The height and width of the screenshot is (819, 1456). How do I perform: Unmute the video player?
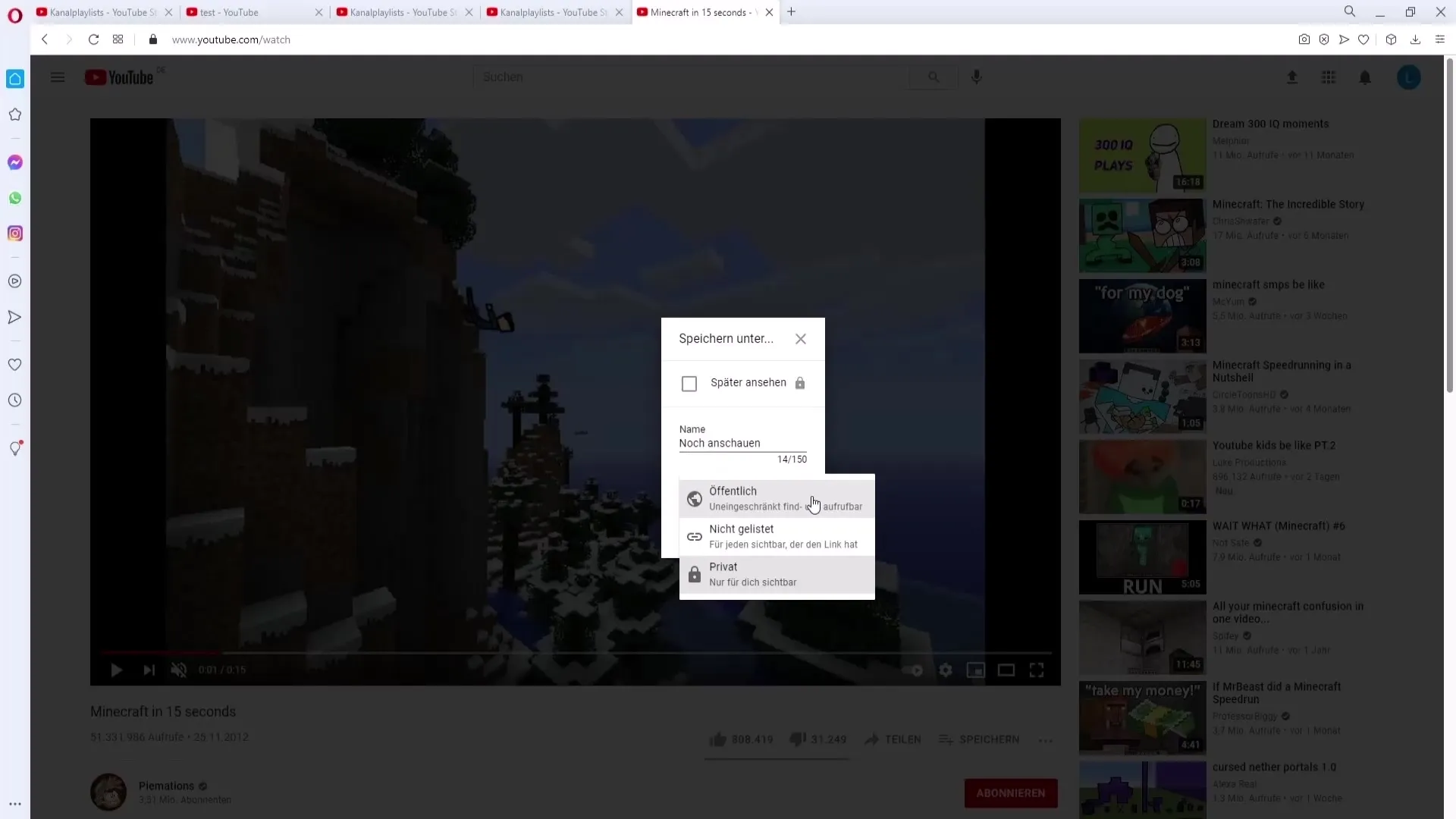coord(179,670)
